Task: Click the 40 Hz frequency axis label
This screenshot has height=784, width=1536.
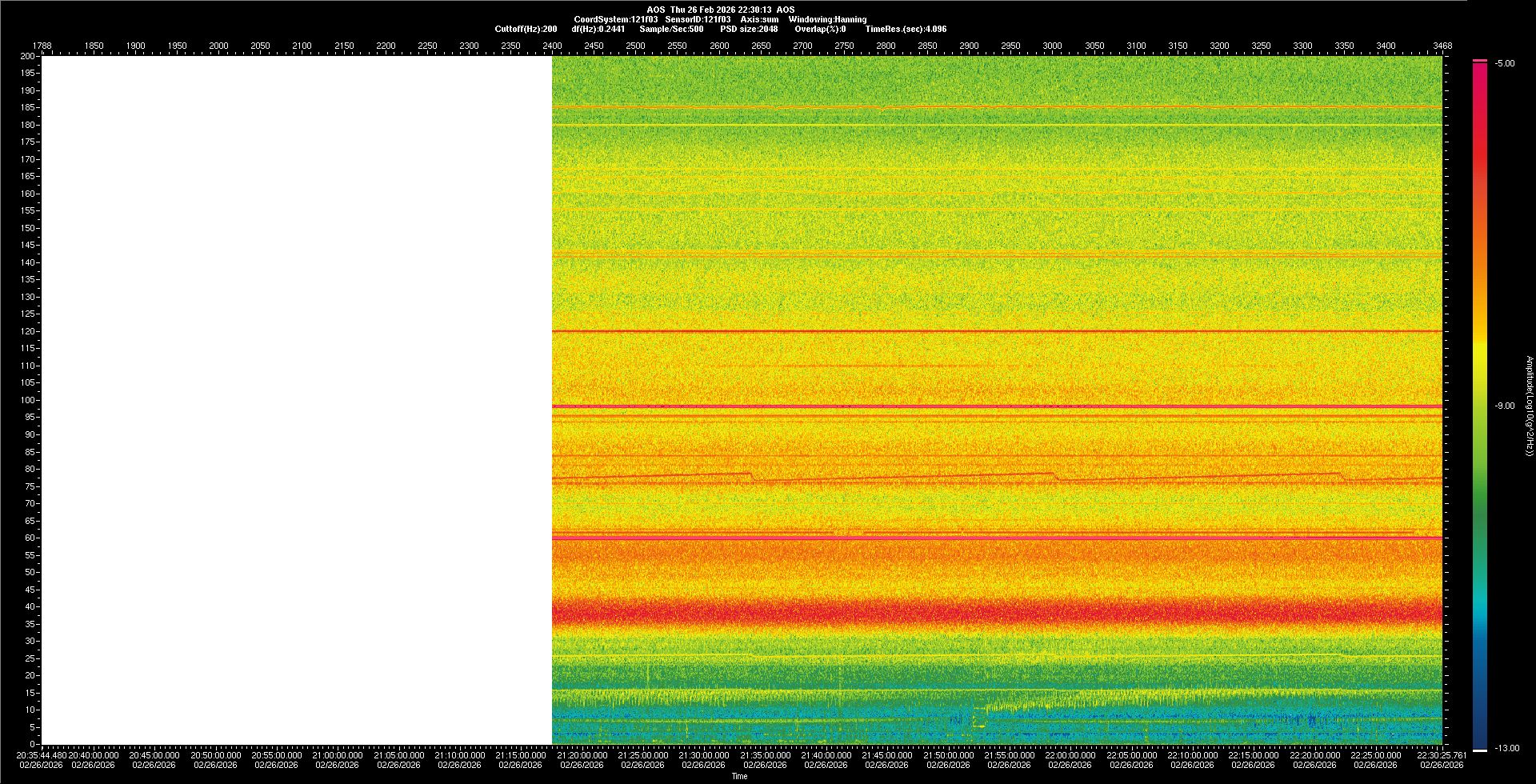Action: click(x=30, y=606)
